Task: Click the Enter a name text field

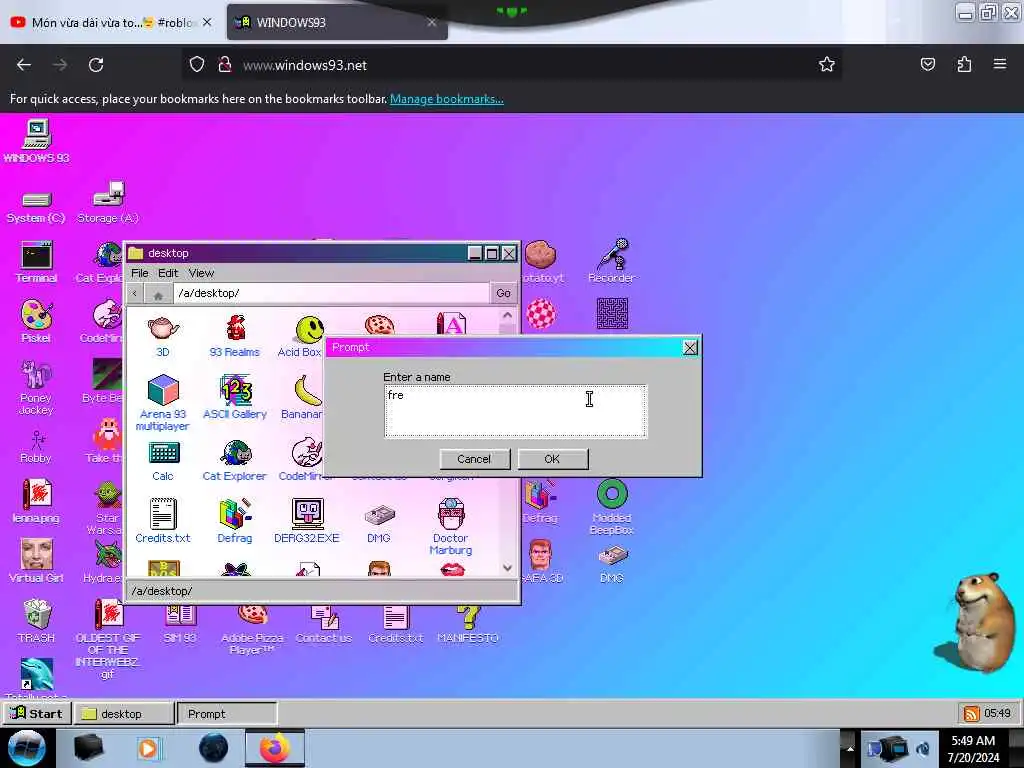Action: [x=515, y=411]
